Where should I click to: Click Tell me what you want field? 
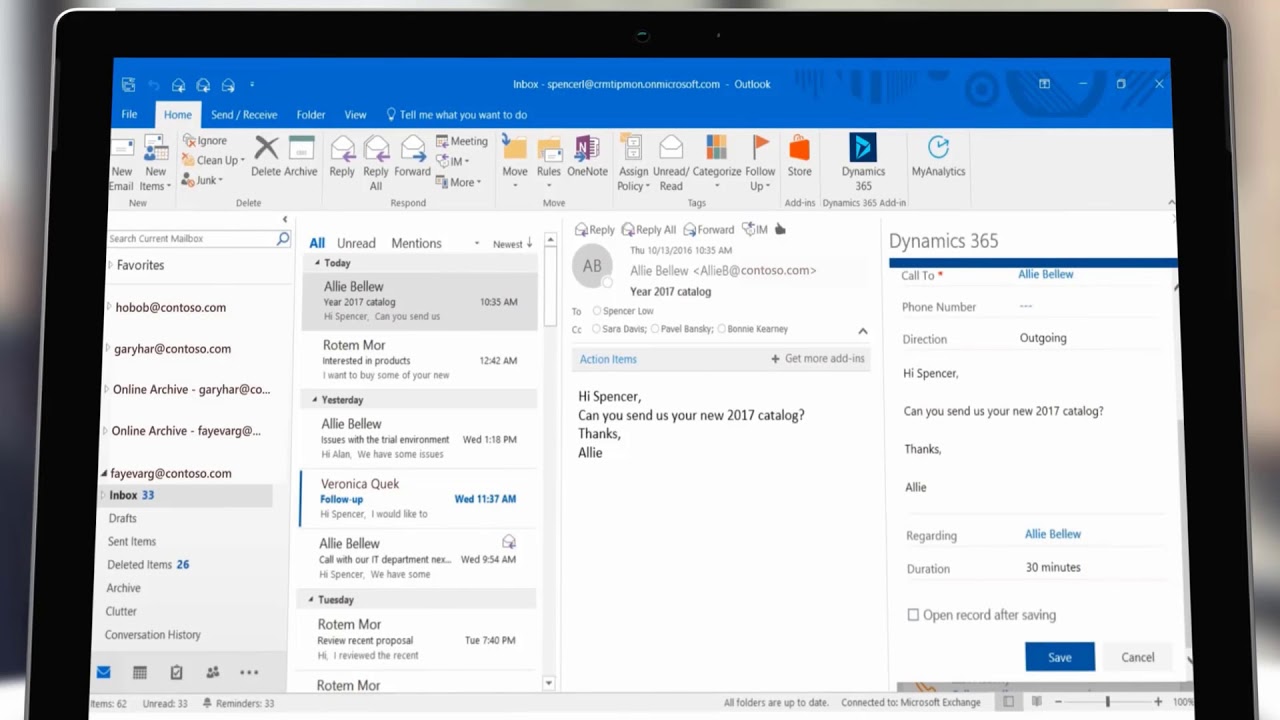[x=456, y=115]
